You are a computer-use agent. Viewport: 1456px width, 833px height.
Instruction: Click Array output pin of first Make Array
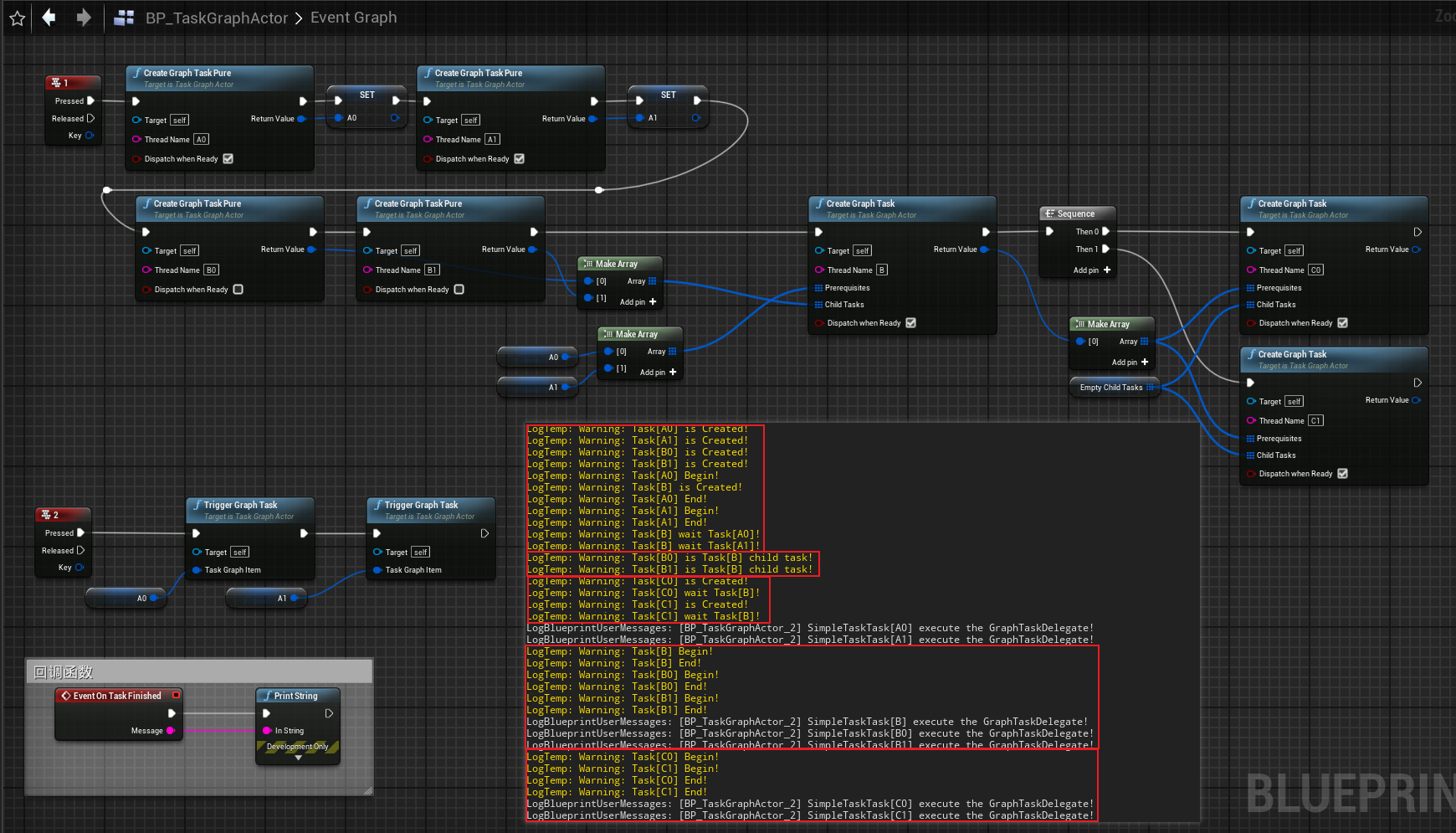pyautogui.click(x=653, y=281)
